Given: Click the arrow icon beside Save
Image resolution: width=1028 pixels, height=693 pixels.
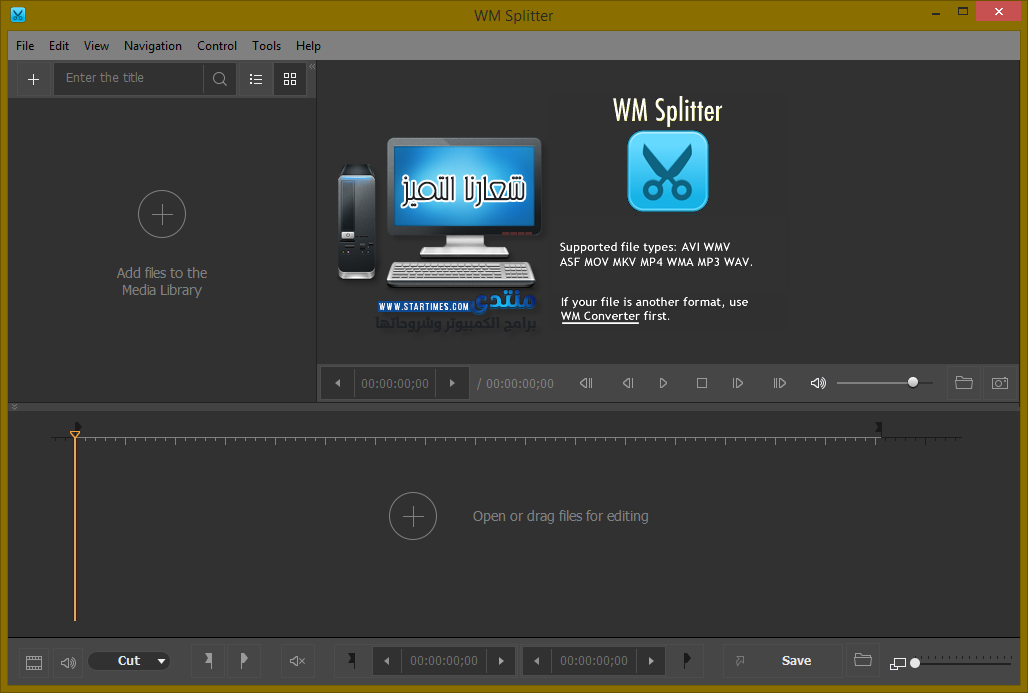Looking at the screenshot, I should (740, 661).
